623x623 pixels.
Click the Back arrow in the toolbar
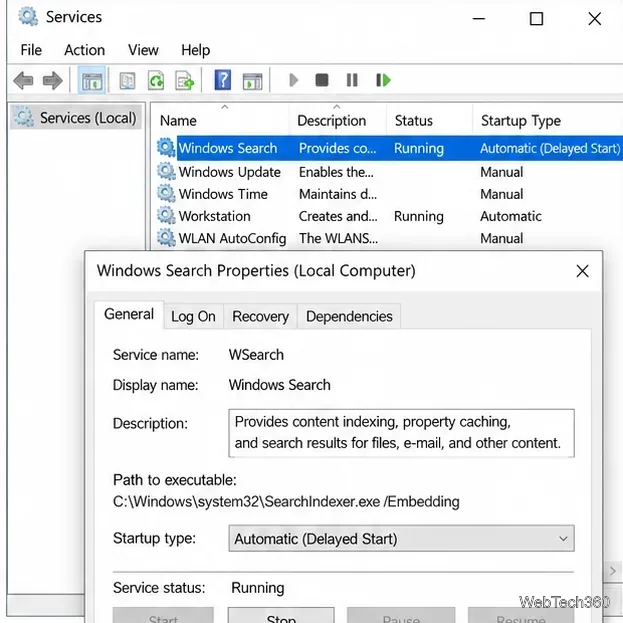coord(23,81)
